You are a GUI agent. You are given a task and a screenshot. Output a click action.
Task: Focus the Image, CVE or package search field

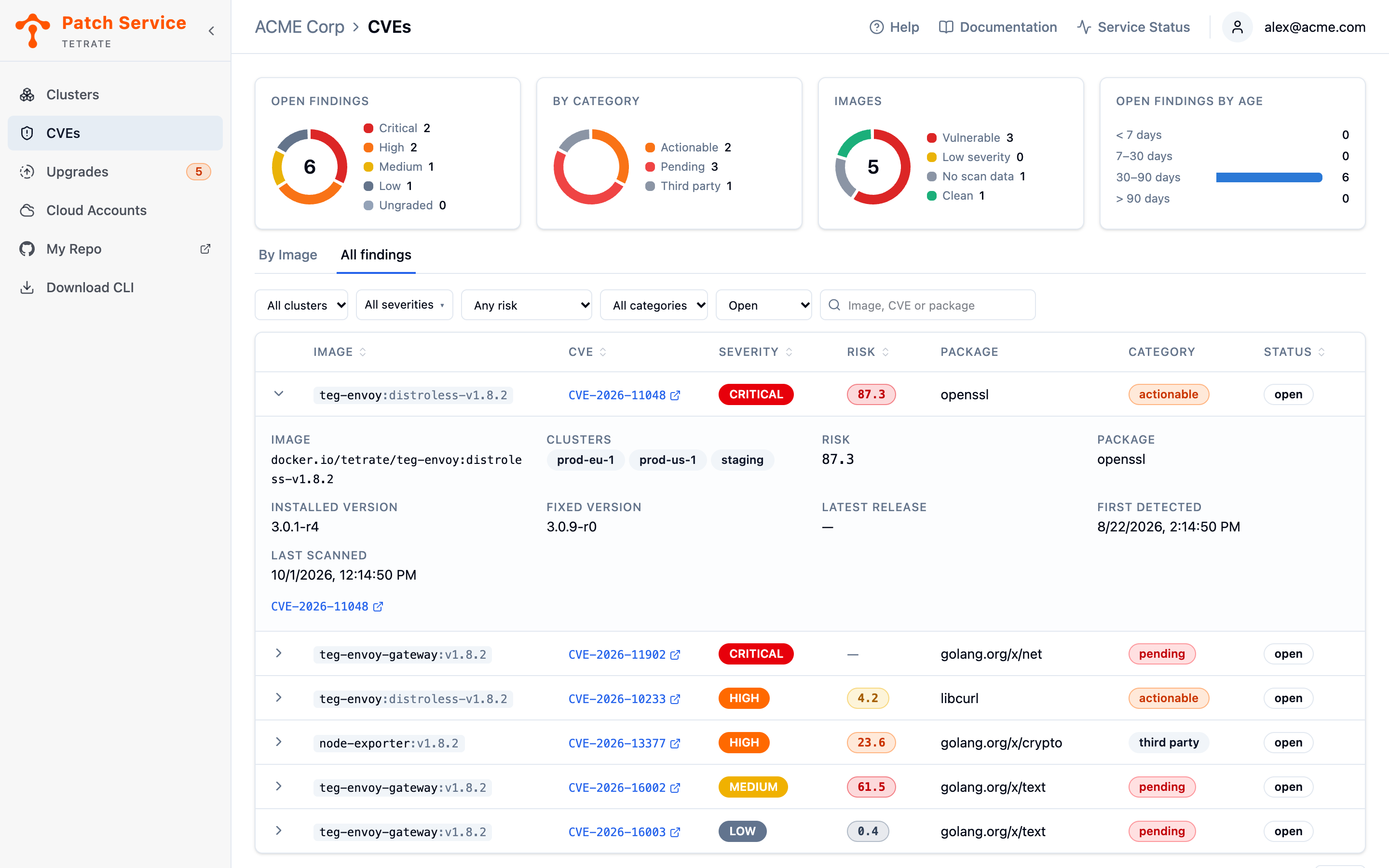pyautogui.click(x=927, y=305)
